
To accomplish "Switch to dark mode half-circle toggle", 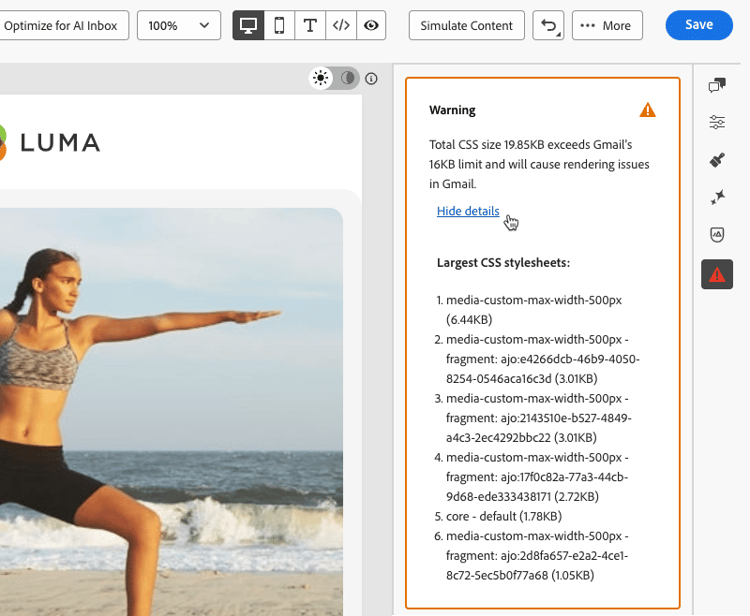I will [348, 77].
